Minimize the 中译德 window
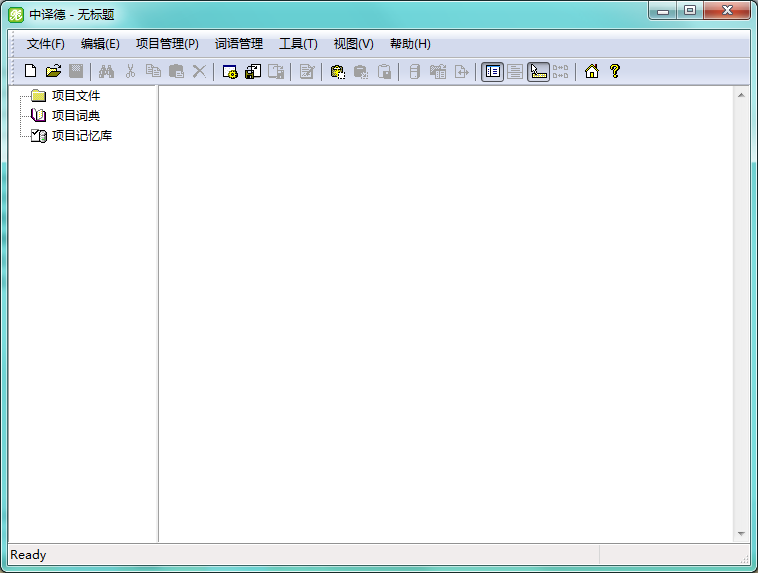The height and width of the screenshot is (573, 758). point(663,11)
